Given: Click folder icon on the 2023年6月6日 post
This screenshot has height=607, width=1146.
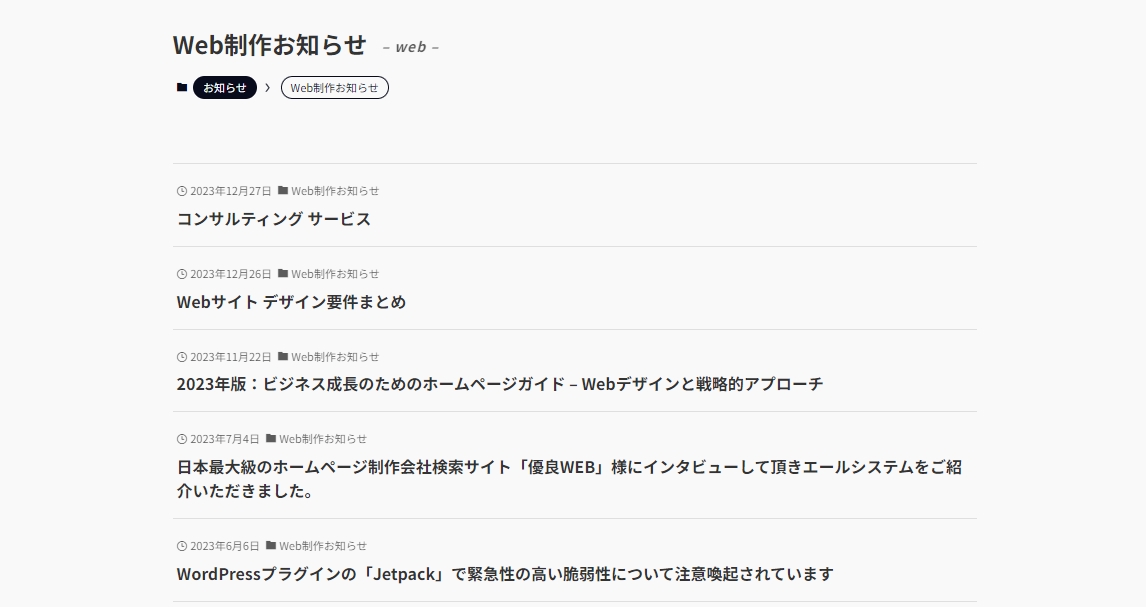Looking at the screenshot, I should 270,545.
